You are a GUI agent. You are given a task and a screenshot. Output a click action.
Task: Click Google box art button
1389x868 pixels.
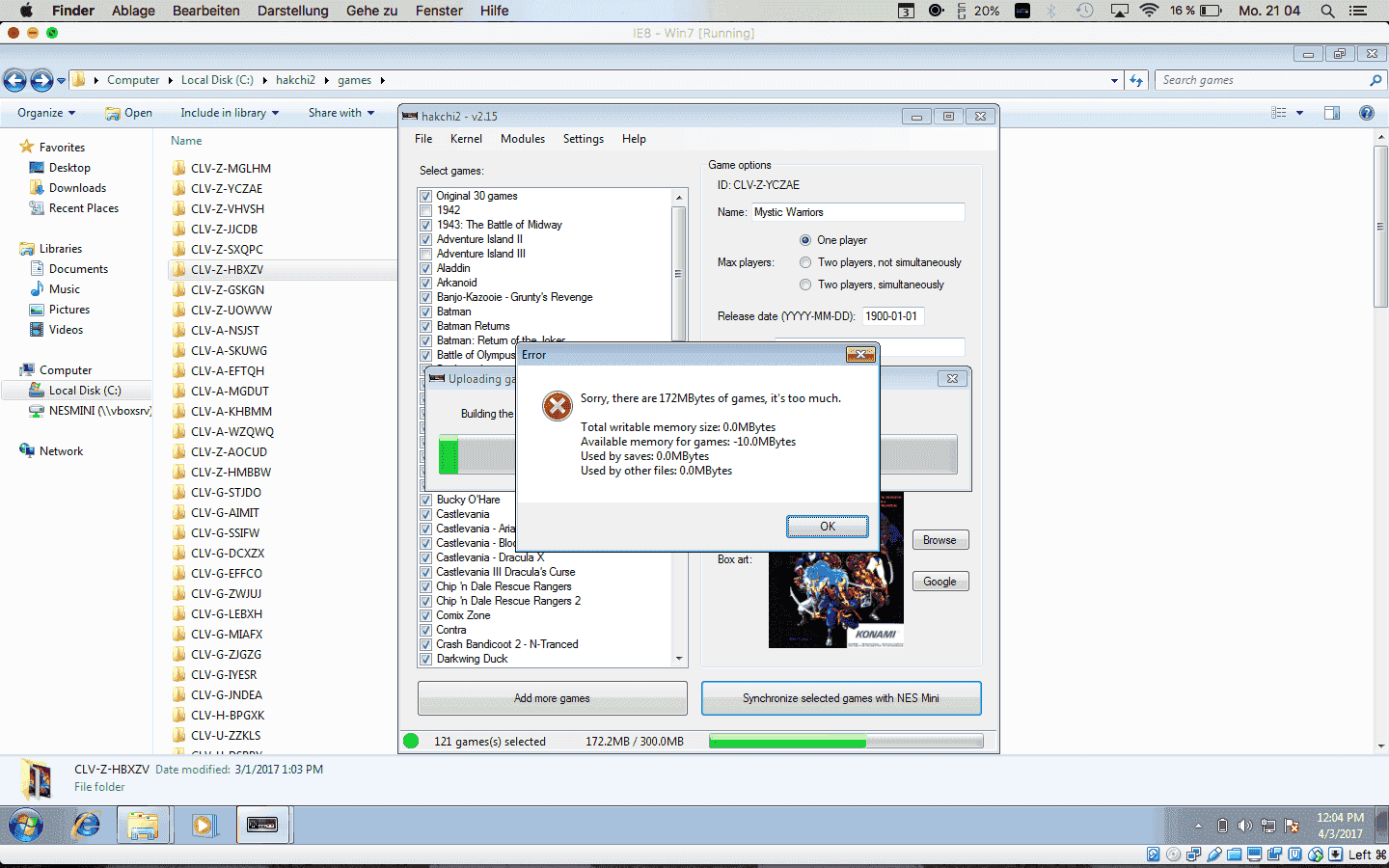(x=940, y=582)
